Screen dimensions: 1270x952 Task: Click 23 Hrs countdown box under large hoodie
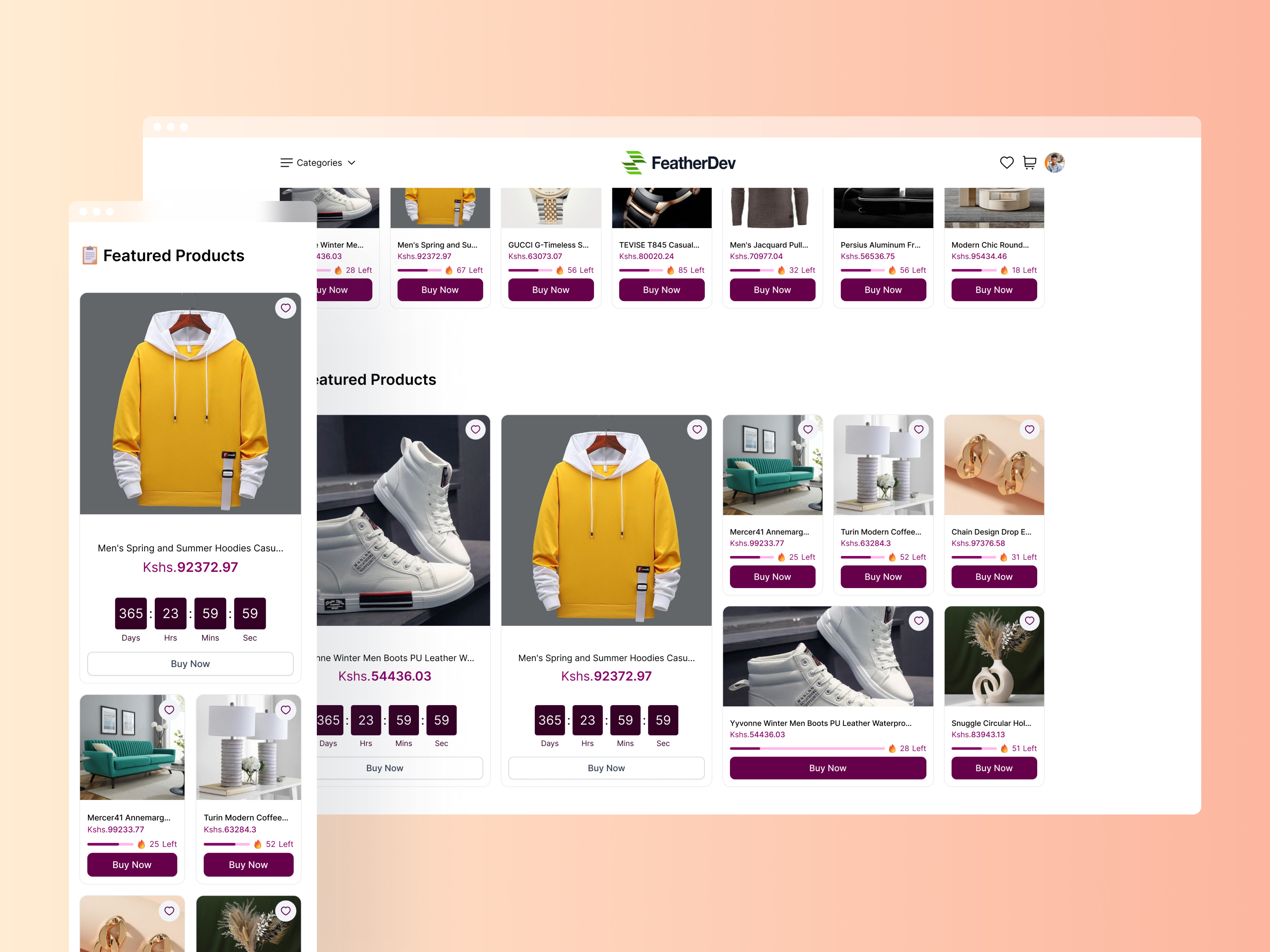click(x=587, y=720)
